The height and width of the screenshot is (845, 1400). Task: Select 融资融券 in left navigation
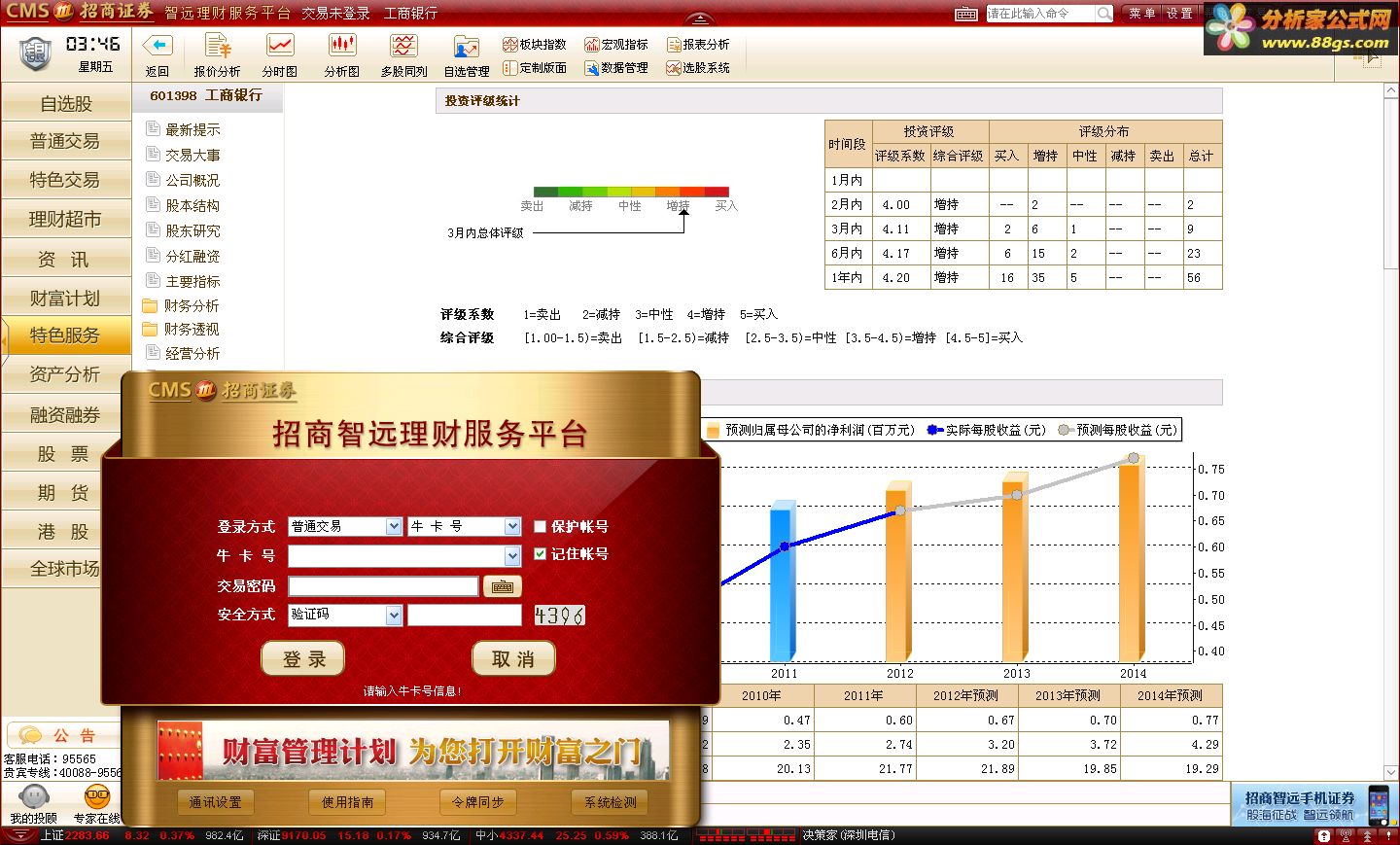(x=65, y=415)
